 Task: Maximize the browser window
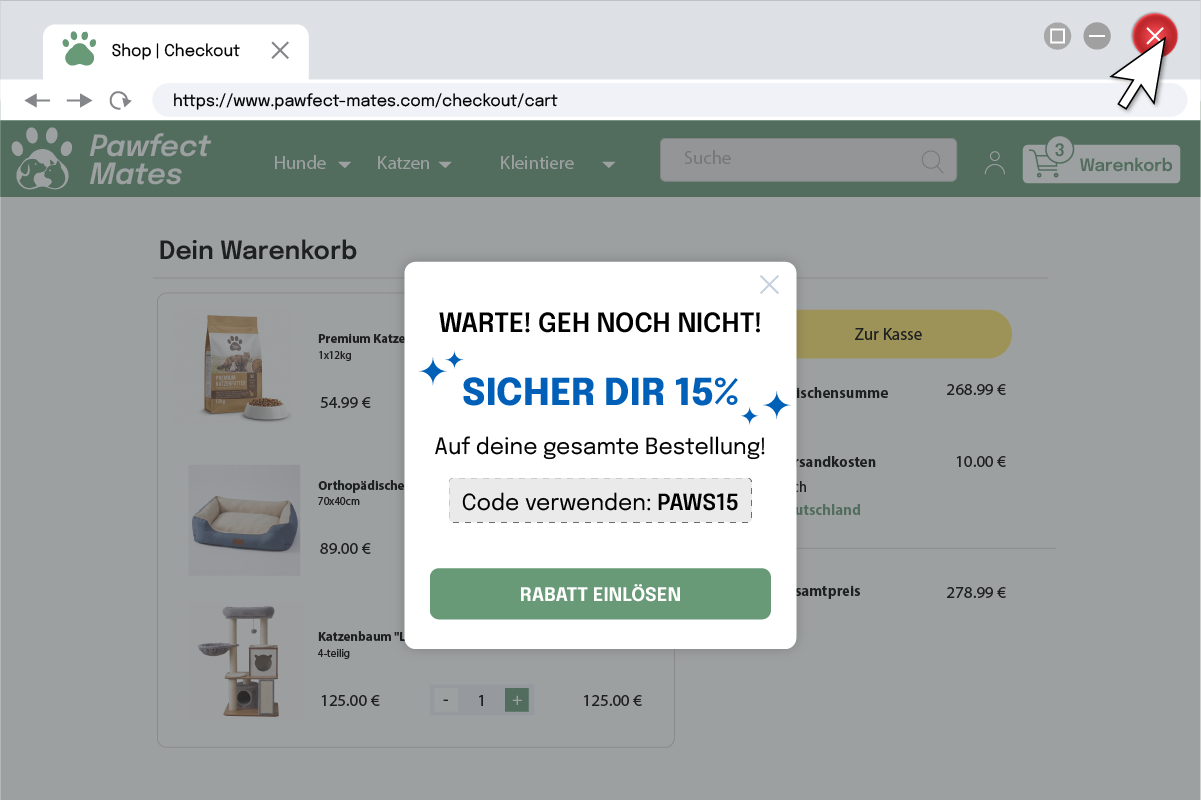click(1057, 37)
